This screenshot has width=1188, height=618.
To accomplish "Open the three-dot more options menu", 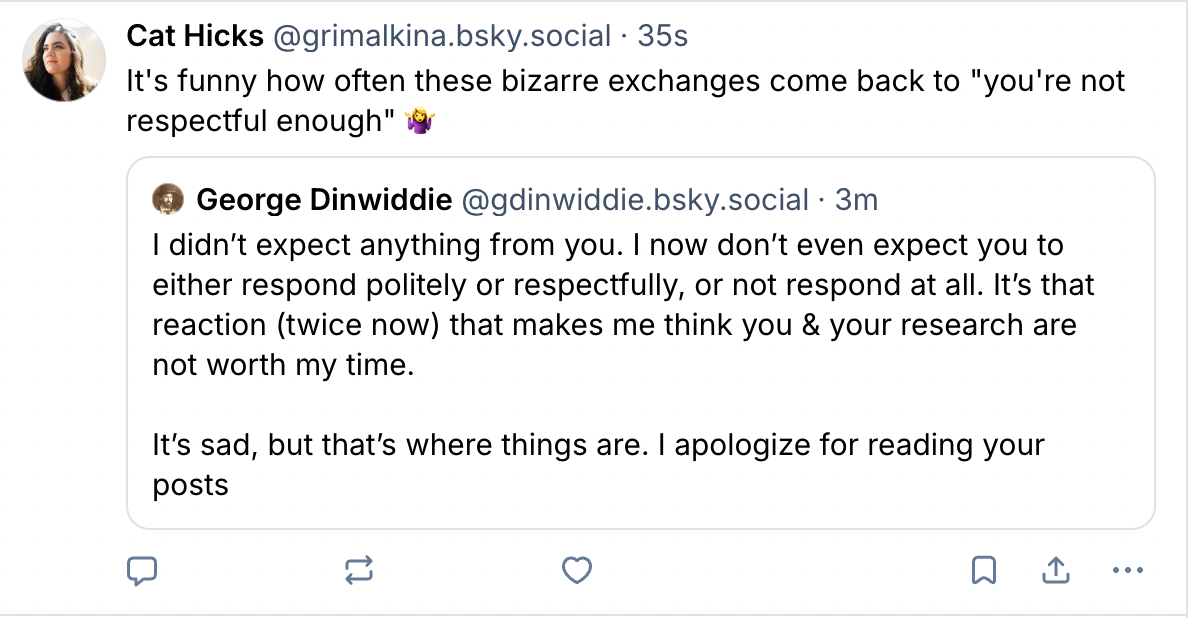I will (x=1127, y=571).
